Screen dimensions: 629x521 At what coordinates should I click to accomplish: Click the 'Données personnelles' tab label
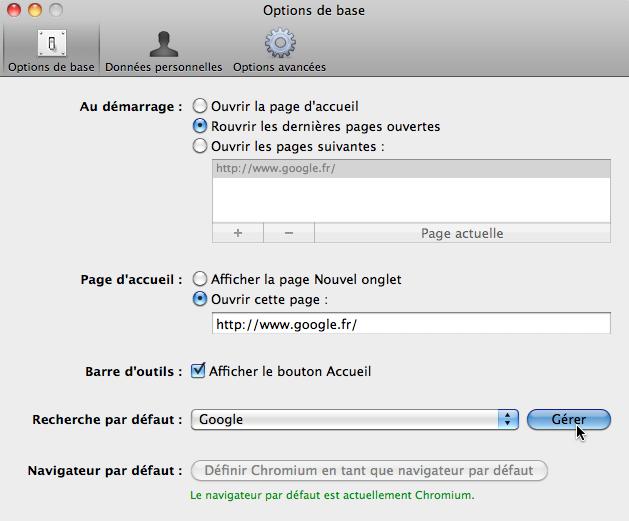tap(164, 67)
